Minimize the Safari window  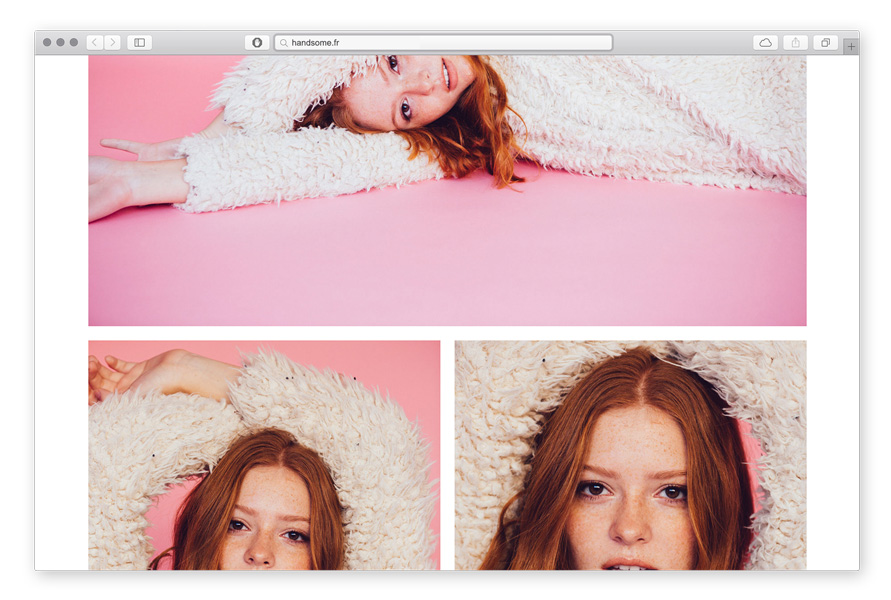(60, 43)
